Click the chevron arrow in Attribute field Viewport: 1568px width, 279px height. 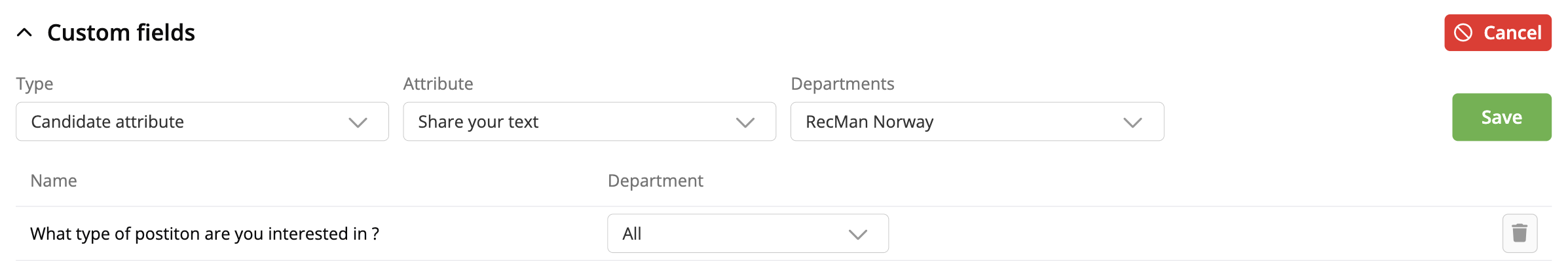(x=745, y=122)
